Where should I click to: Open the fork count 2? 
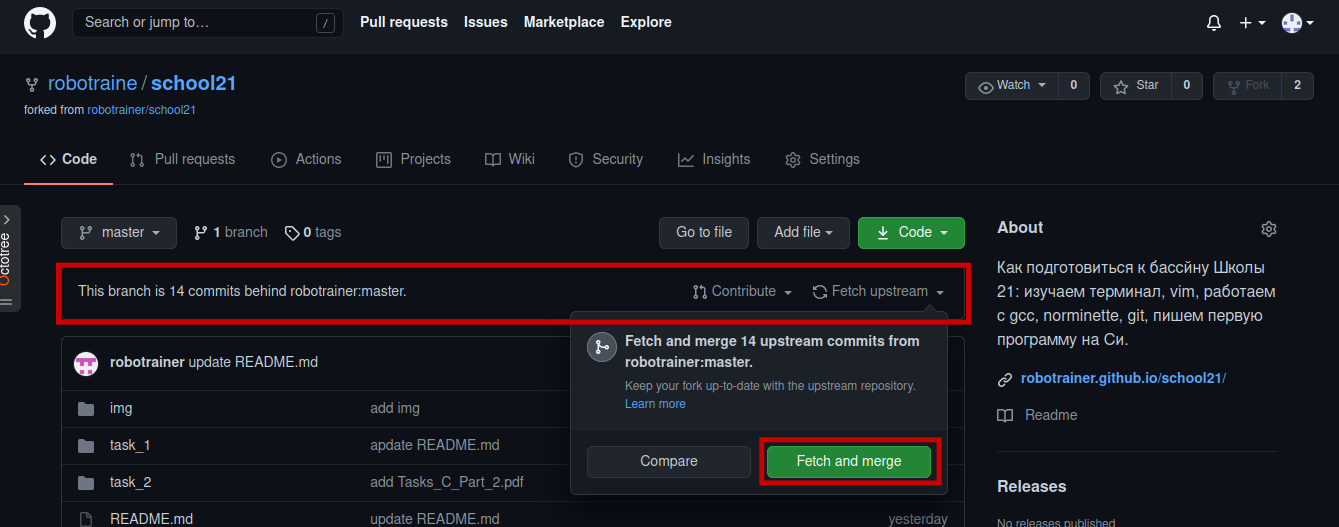1297,86
